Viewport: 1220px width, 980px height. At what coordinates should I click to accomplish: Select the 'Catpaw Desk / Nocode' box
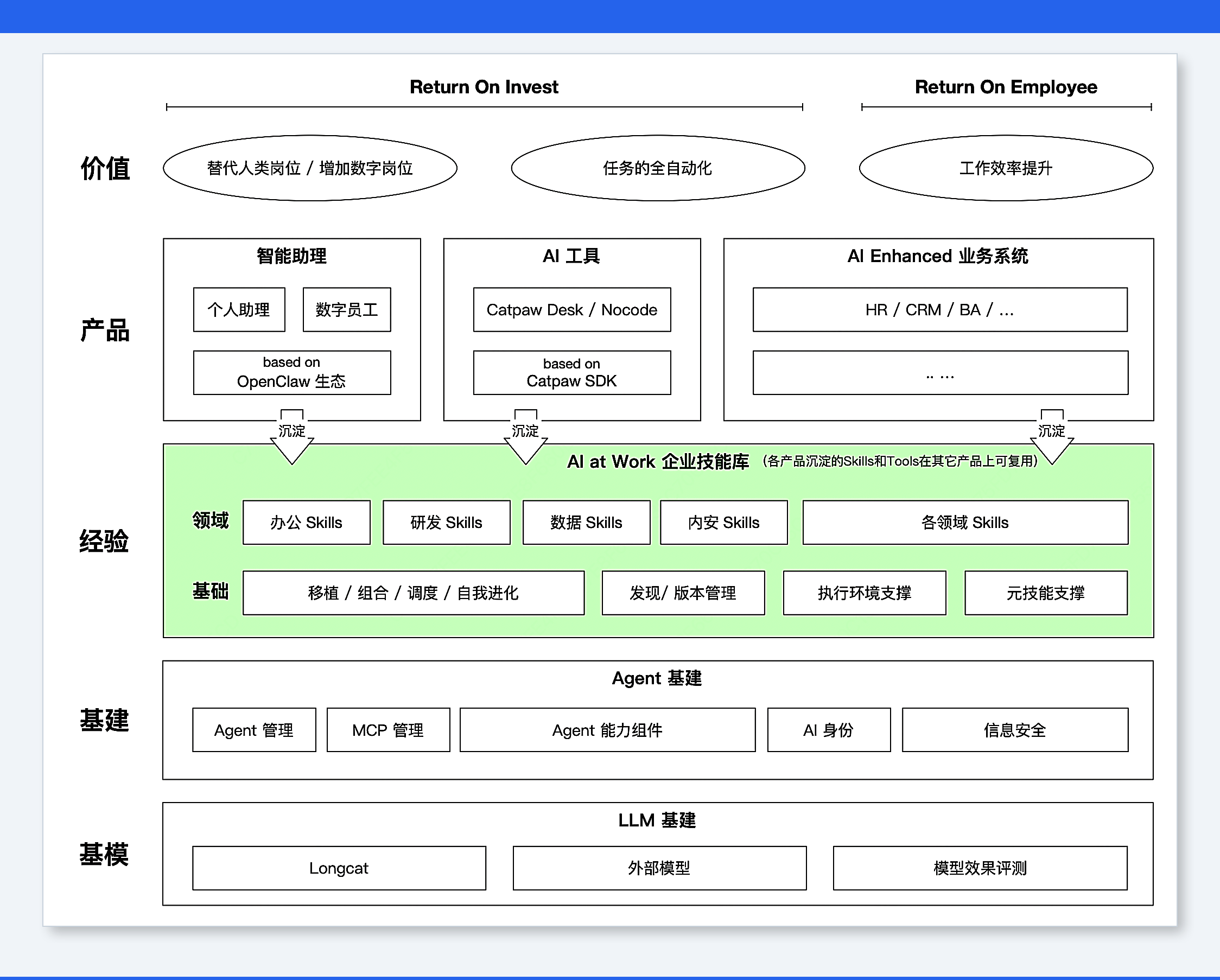click(571, 309)
